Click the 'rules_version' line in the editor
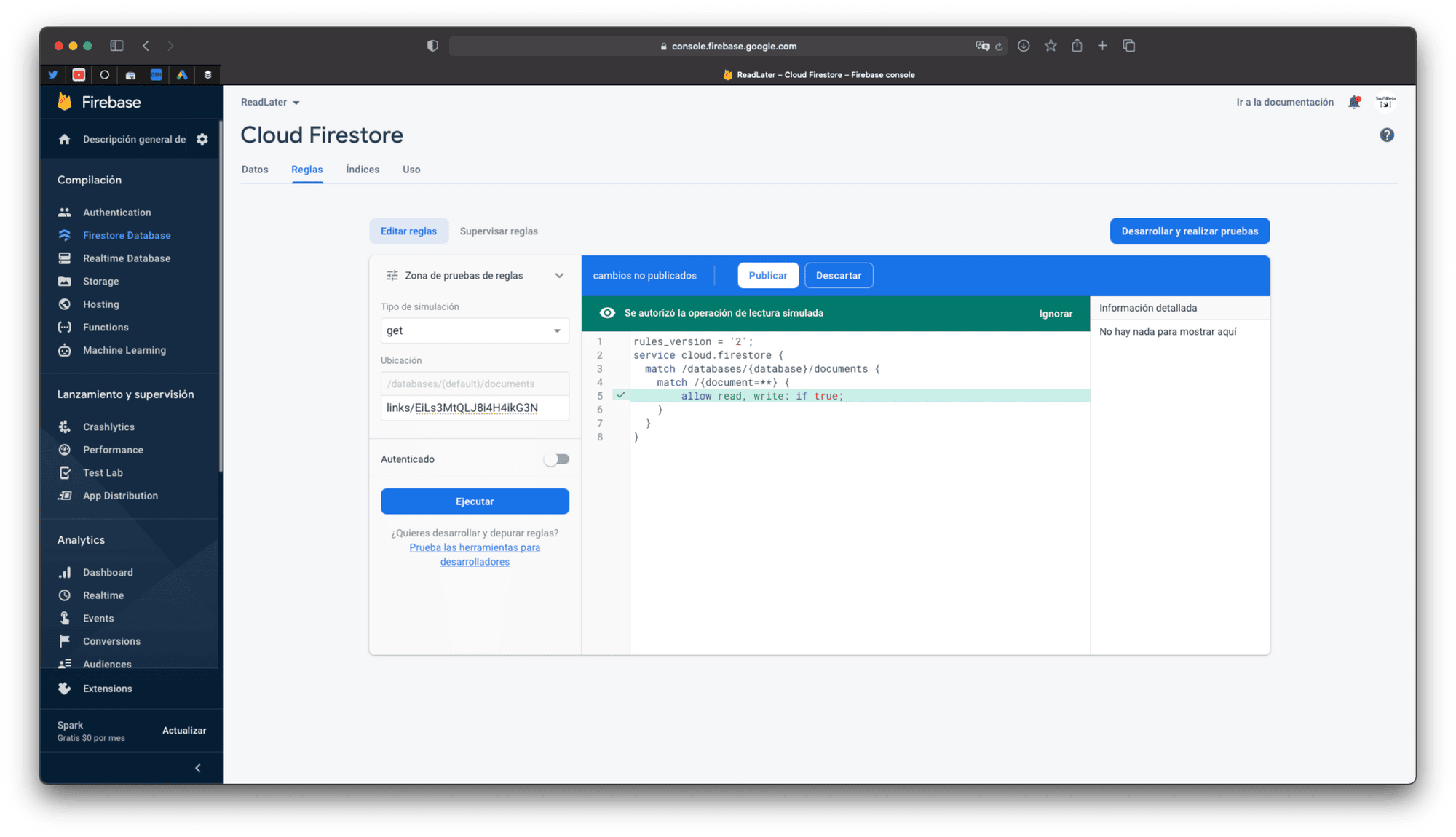Viewport: 1456px width, 837px height. pyautogui.click(x=693, y=341)
